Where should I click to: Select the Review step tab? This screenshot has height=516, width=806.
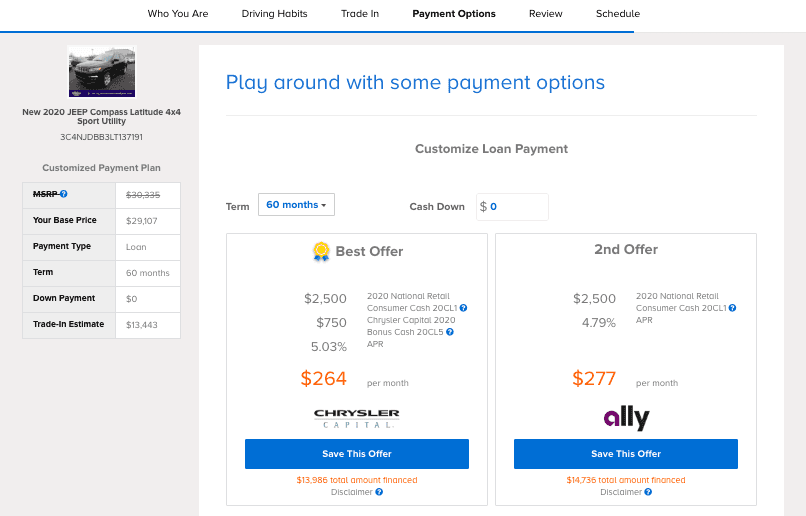tap(545, 14)
